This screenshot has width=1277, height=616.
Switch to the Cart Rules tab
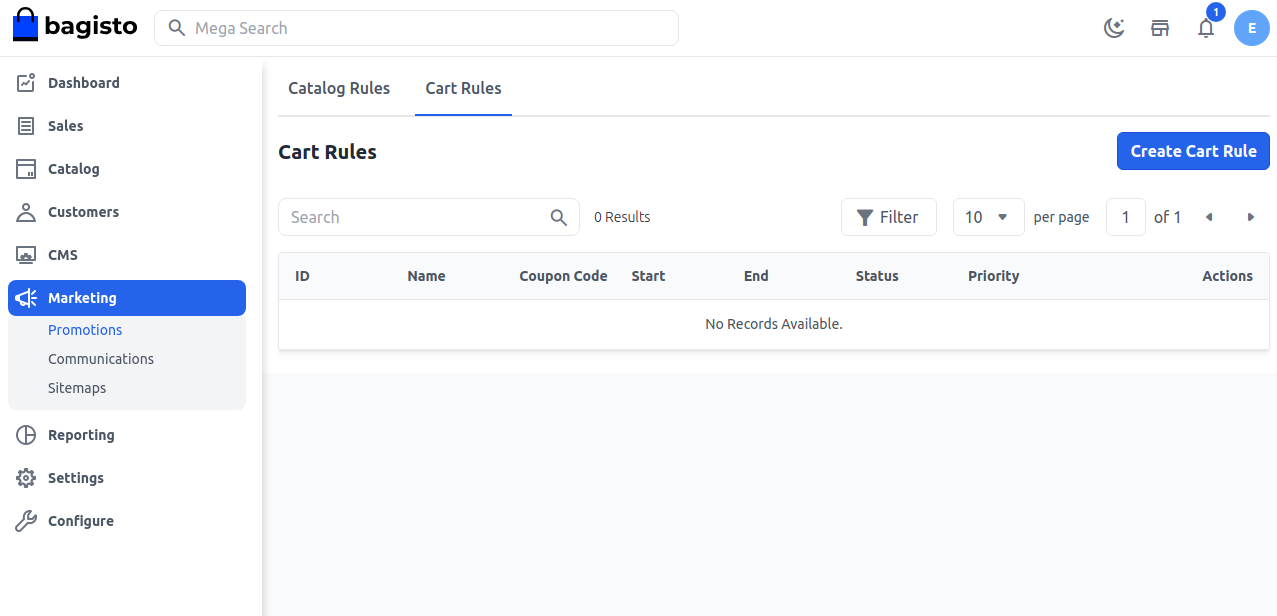pos(463,88)
